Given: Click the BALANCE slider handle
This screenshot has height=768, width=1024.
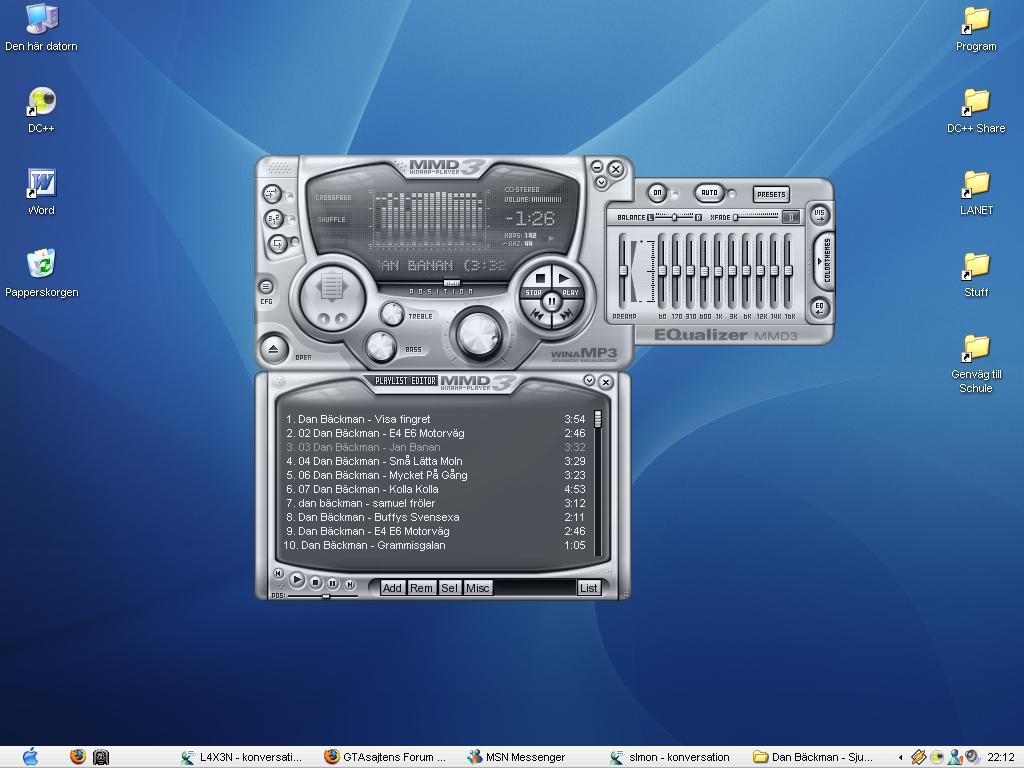Looking at the screenshot, I should [675, 216].
